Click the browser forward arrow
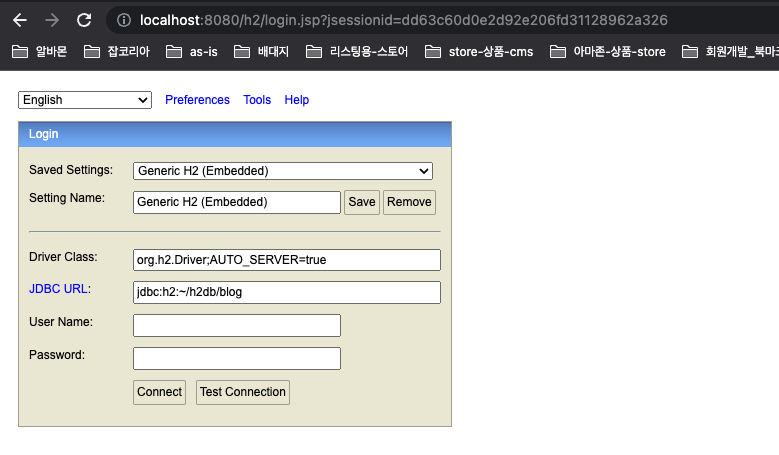 [x=52, y=20]
